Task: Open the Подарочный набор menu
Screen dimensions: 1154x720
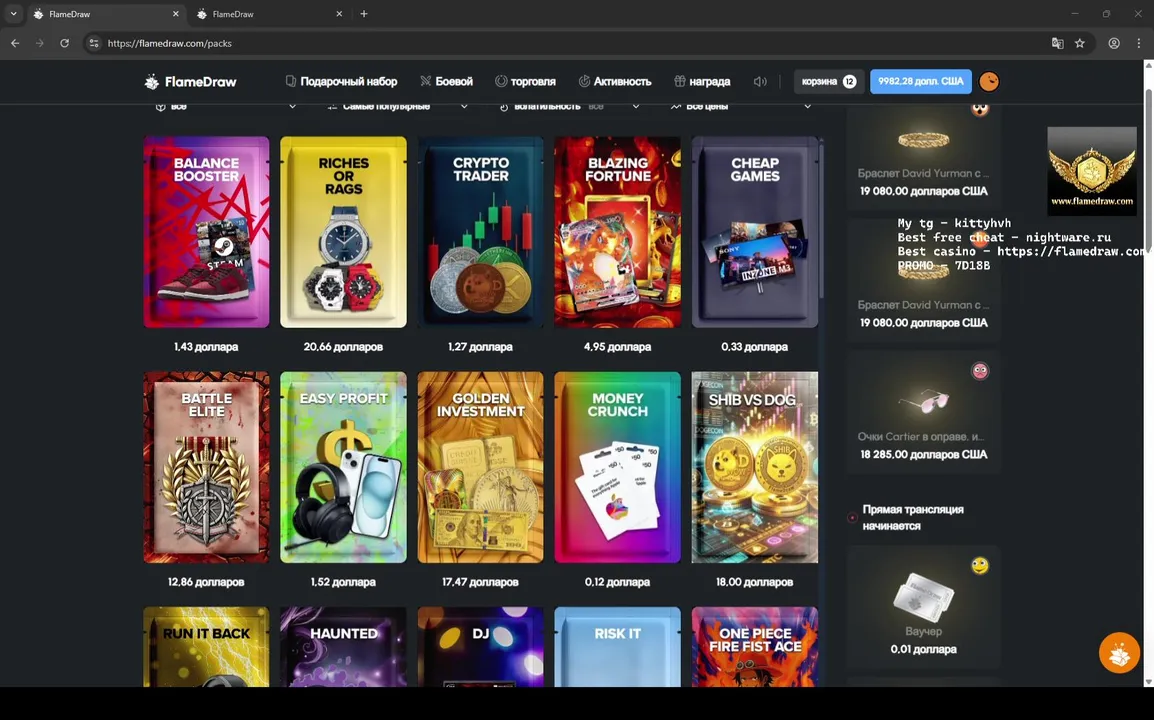Action: pos(341,82)
